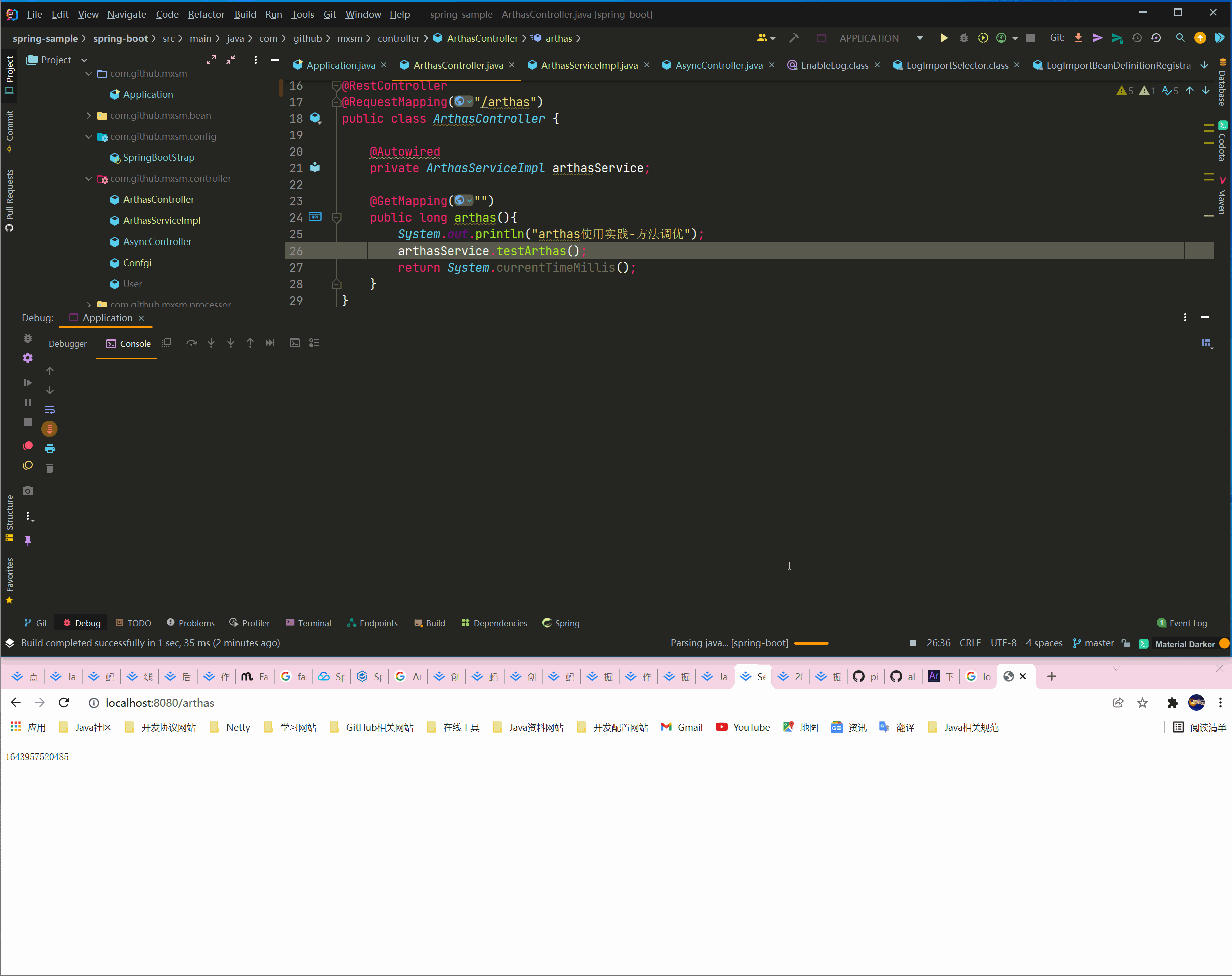Clear console output with the trash icon
Viewport: 1232px width, 976px height.
click(50, 468)
